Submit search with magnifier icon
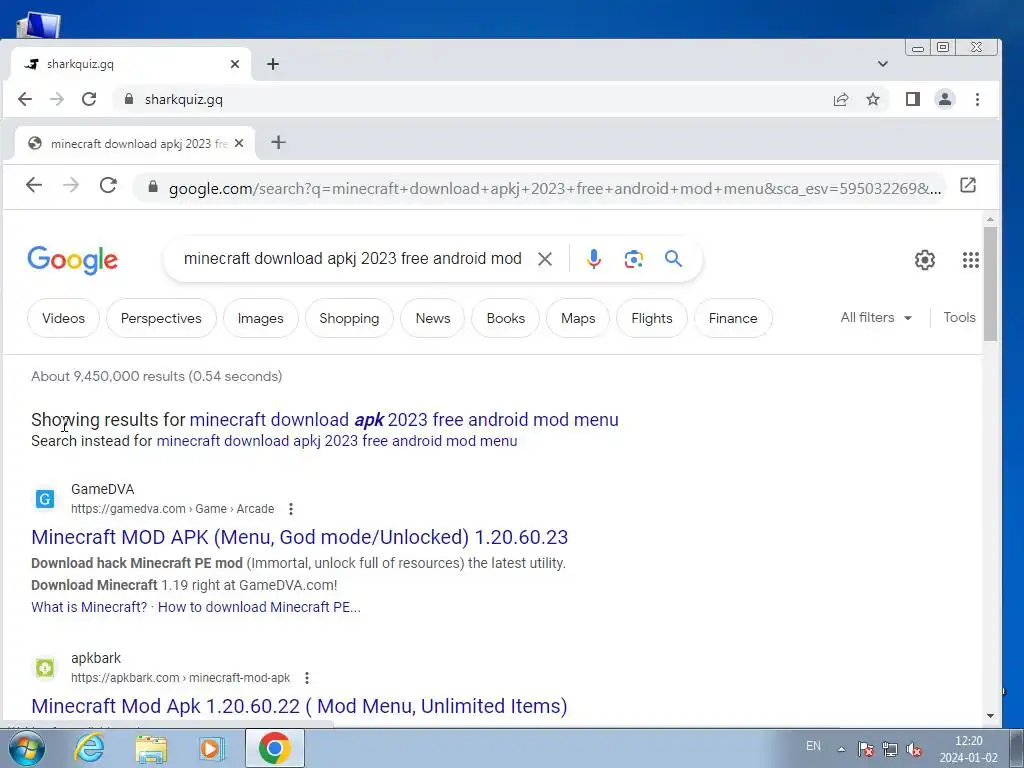This screenshot has width=1024, height=768. (x=673, y=259)
